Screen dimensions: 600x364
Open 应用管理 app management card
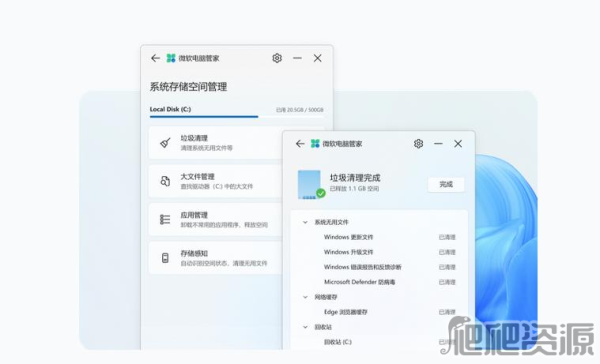(215, 219)
